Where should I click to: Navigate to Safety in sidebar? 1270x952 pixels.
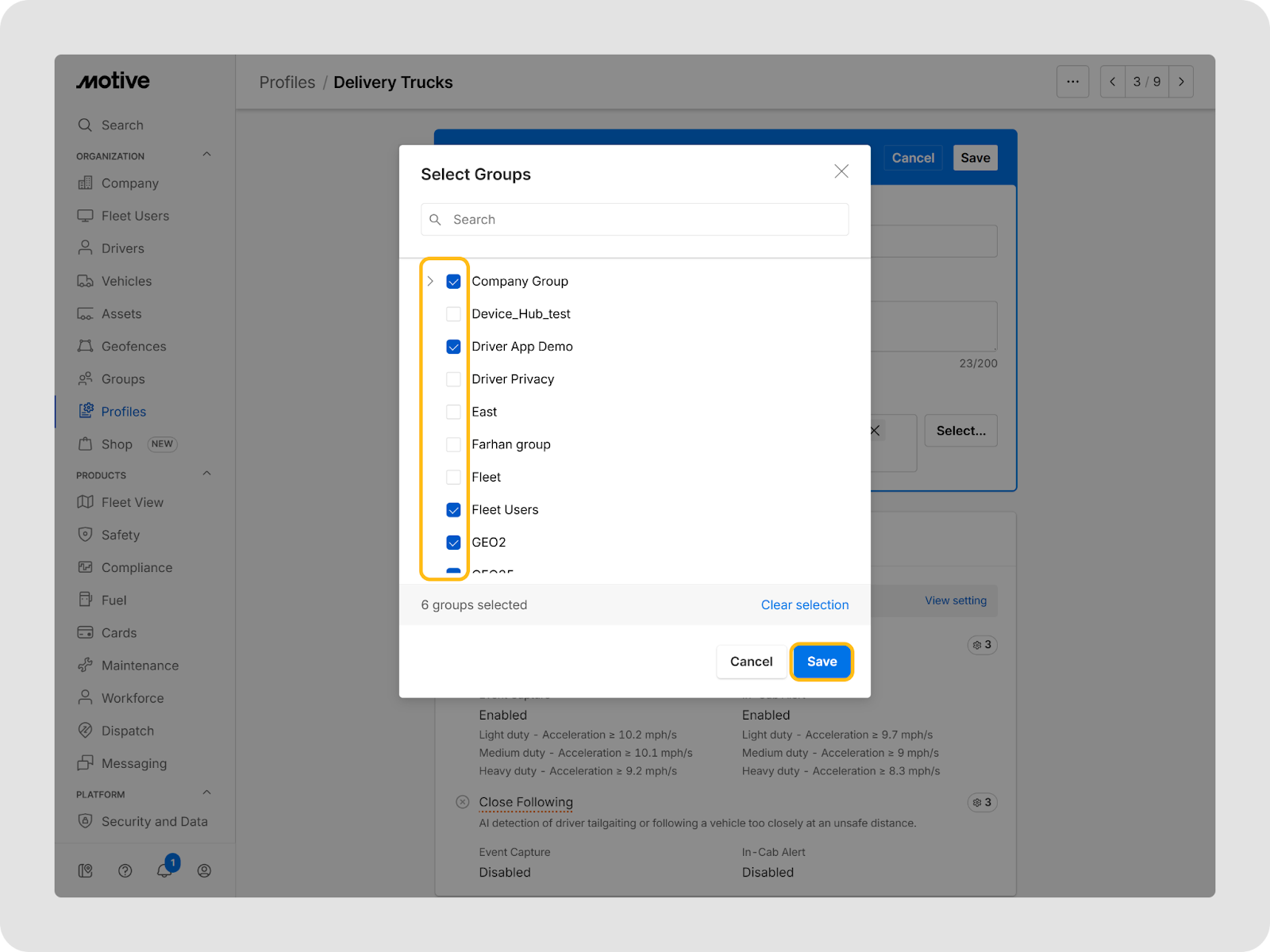pos(120,535)
